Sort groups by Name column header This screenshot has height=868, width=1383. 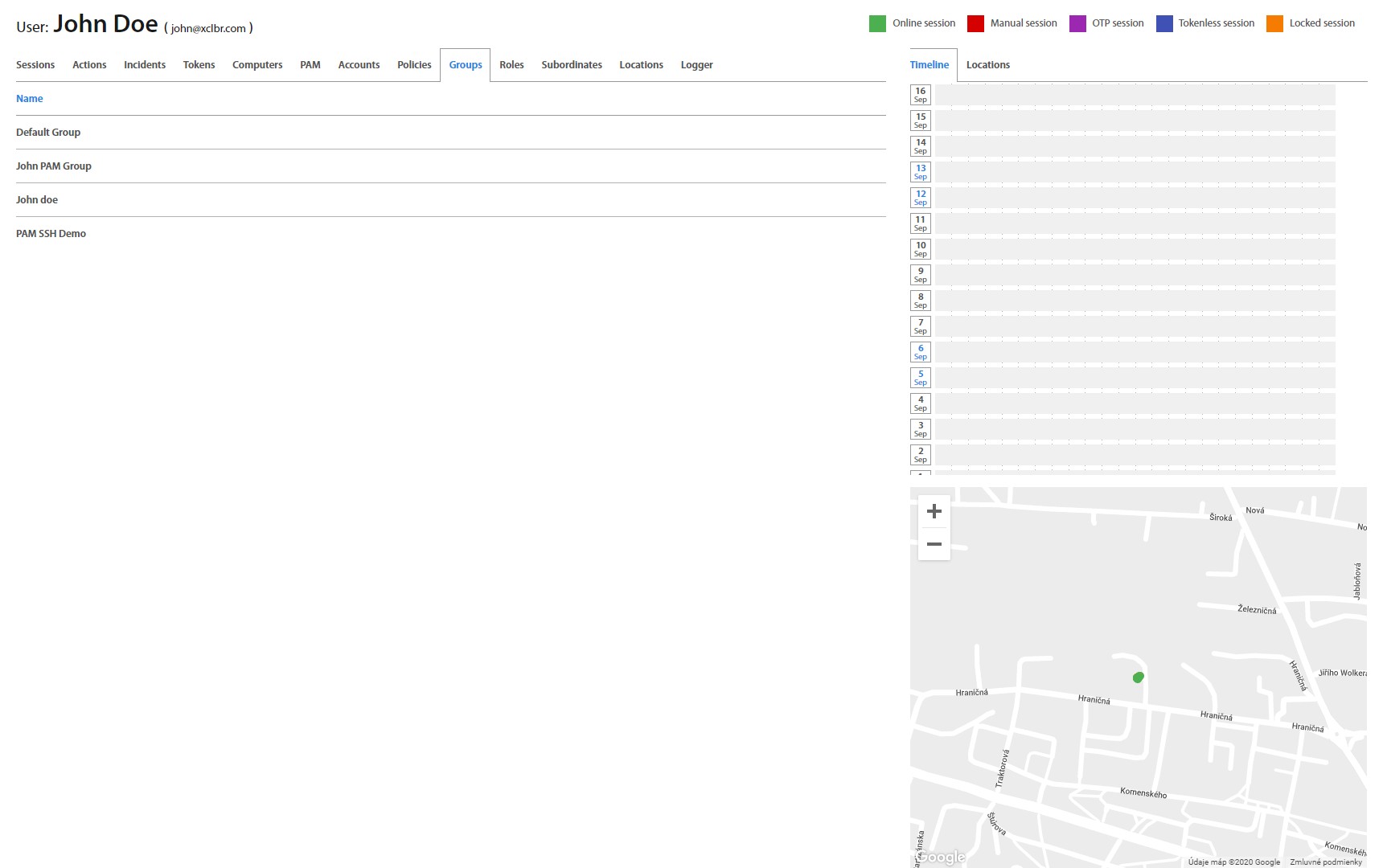30,99
